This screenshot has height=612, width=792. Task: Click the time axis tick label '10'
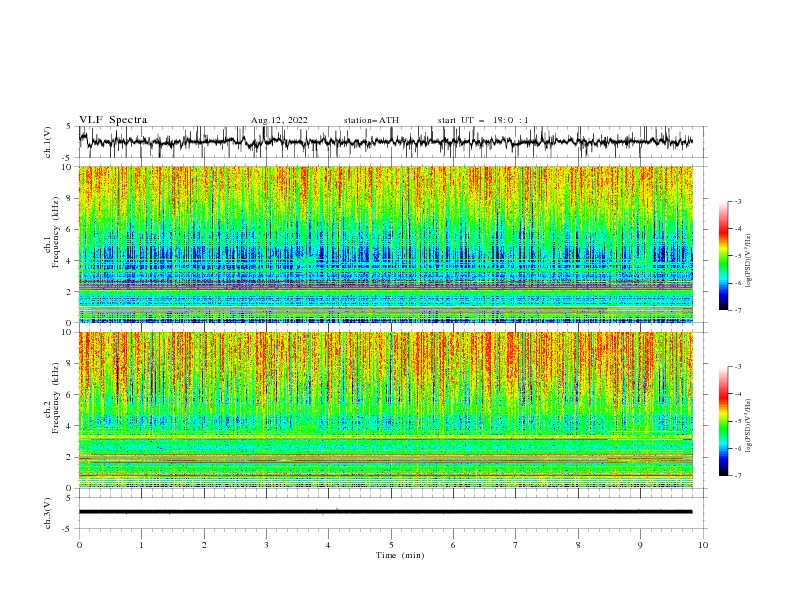coord(703,545)
